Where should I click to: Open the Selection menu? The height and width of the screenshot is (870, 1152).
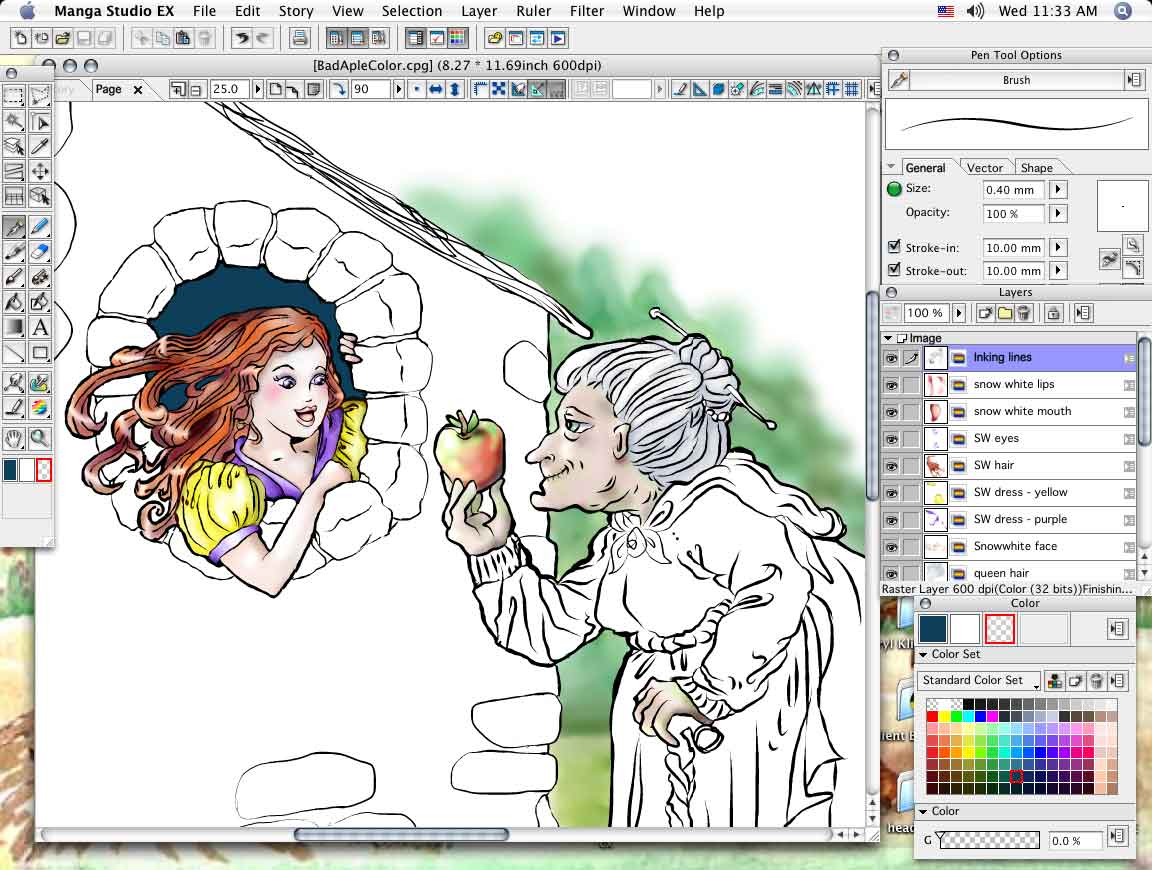coord(412,11)
